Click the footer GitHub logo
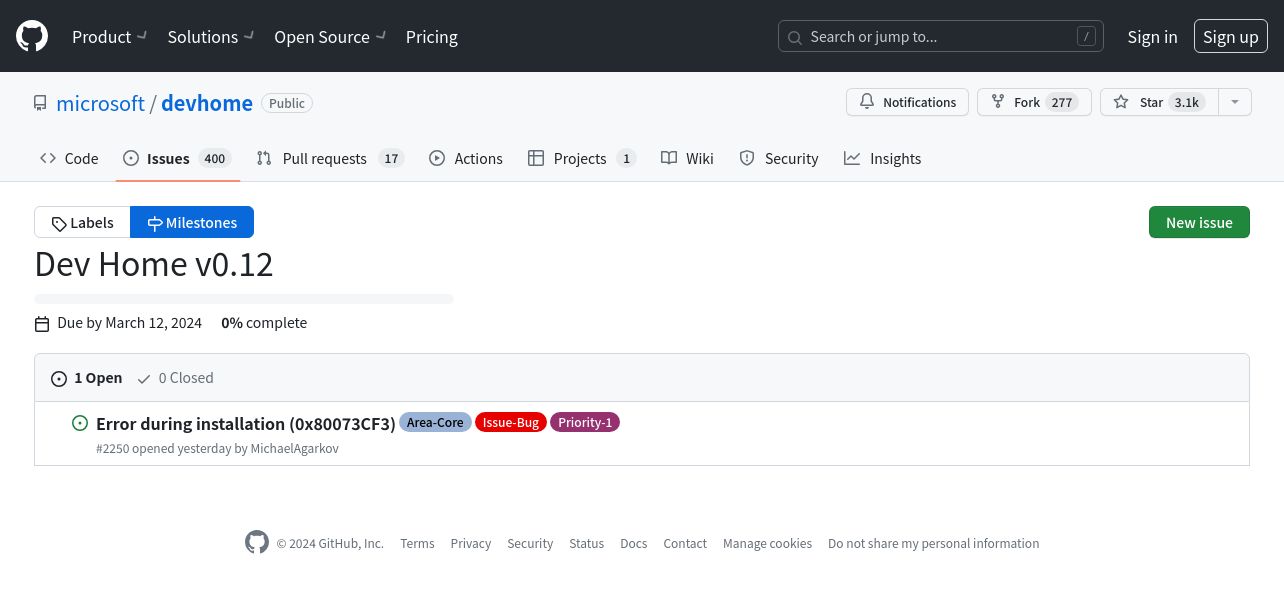The image size is (1284, 596). [257, 542]
